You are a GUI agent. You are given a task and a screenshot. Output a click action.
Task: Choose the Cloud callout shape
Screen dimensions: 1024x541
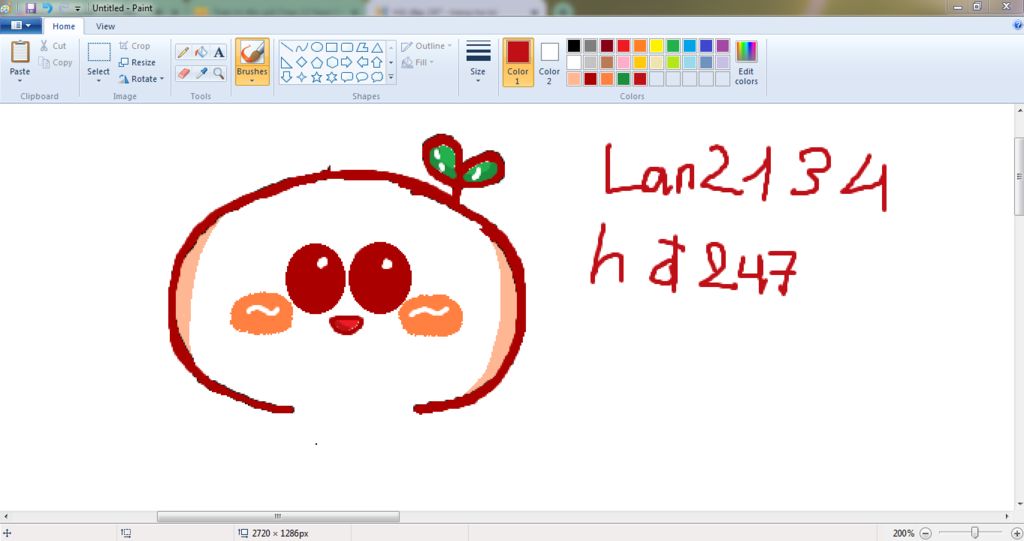[377, 77]
